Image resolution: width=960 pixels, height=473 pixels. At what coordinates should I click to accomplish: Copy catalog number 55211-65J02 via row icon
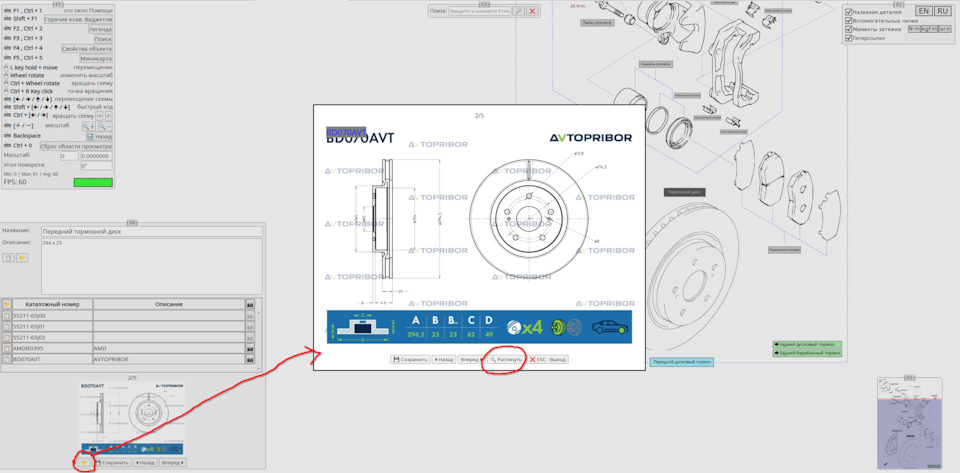[x=7, y=337]
